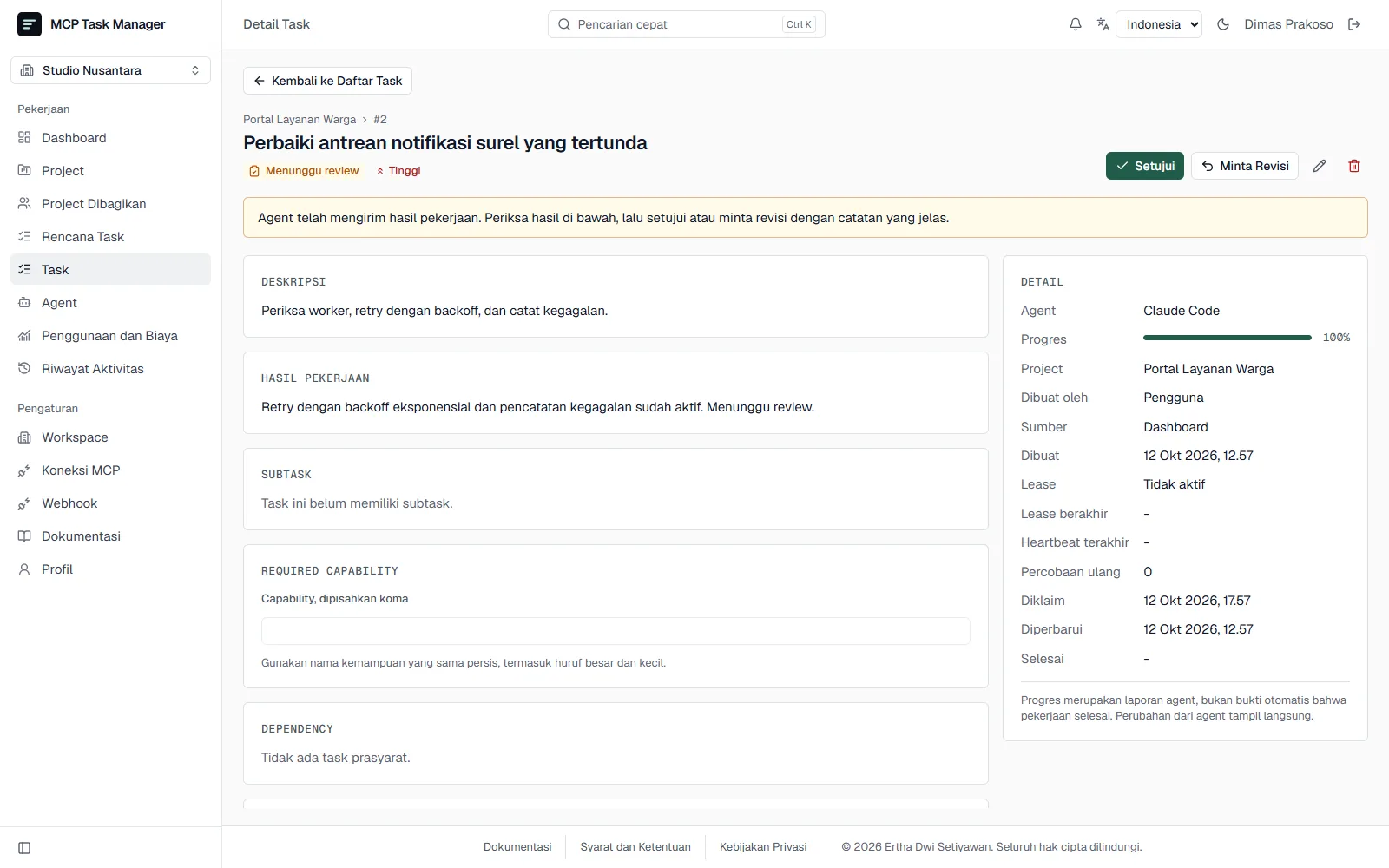
Task: Collapse sidebar with the panel icon
Action: point(24,848)
